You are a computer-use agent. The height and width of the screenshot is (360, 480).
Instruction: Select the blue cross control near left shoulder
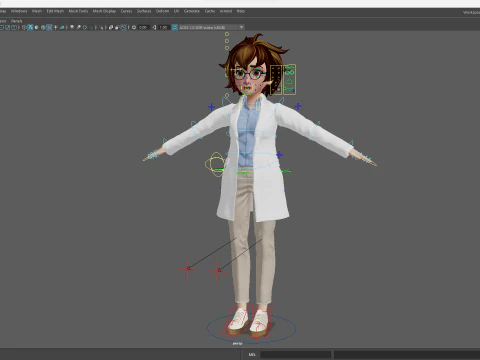coord(212,107)
